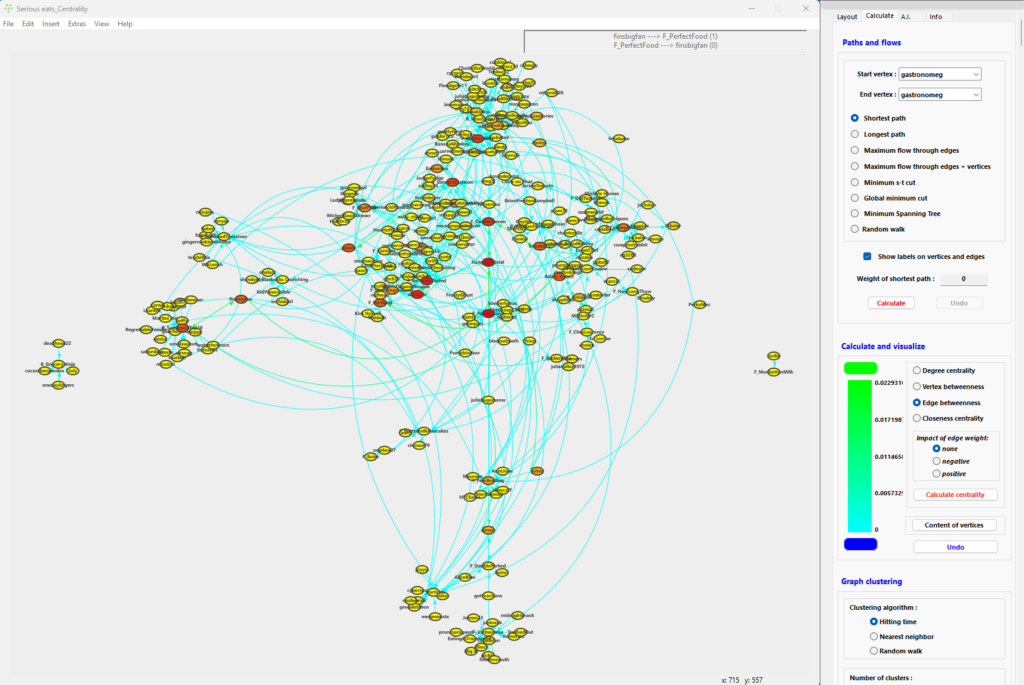
Task: Select the dealdave22 vertex node
Action: tap(58, 342)
